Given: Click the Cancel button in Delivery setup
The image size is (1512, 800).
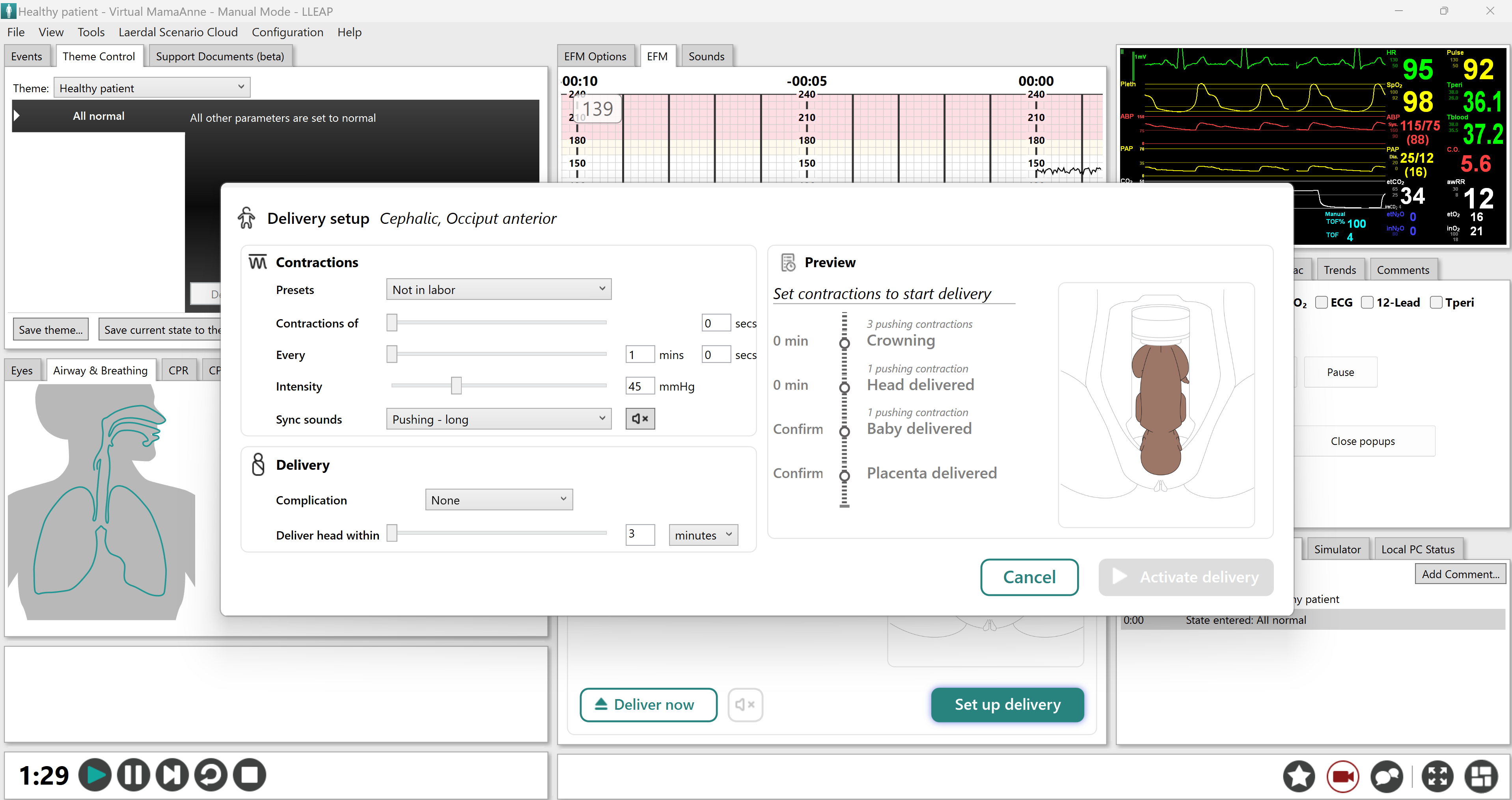Looking at the screenshot, I should [1029, 577].
